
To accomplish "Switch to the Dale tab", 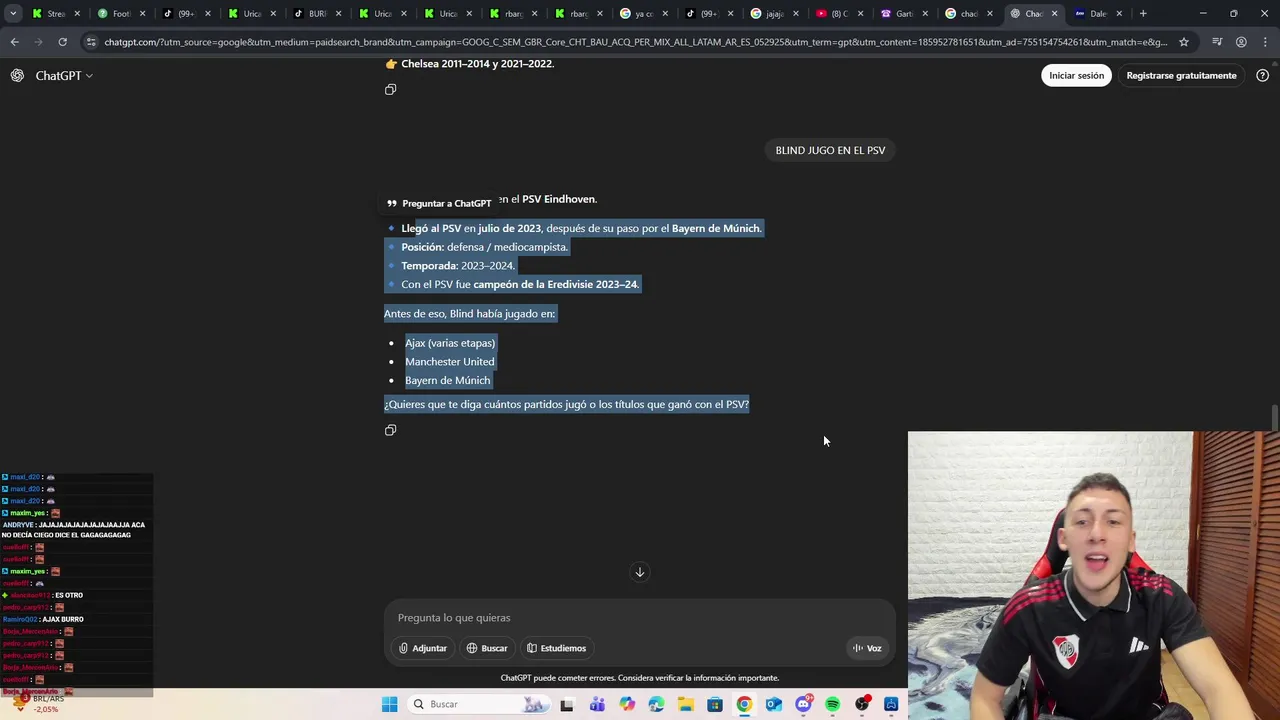I will pyautogui.click(x=1097, y=13).
